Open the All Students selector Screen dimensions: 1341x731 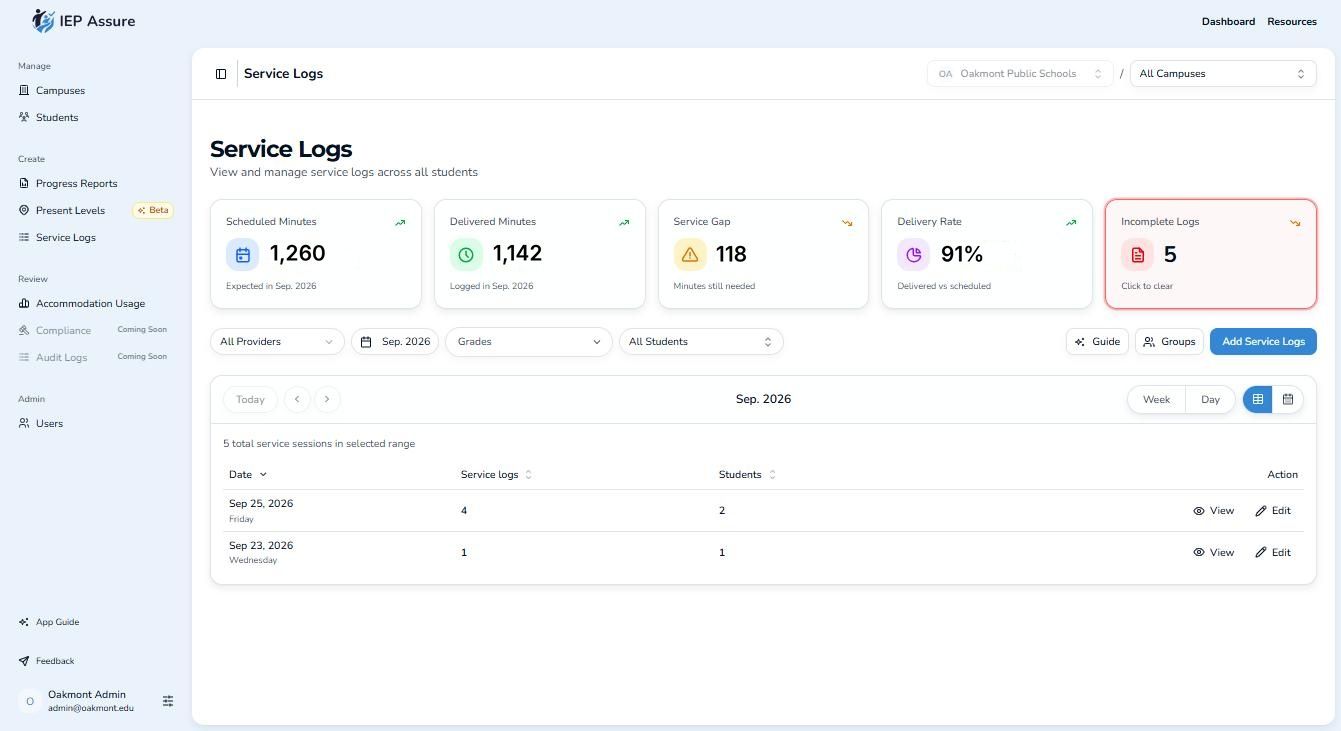point(701,342)
